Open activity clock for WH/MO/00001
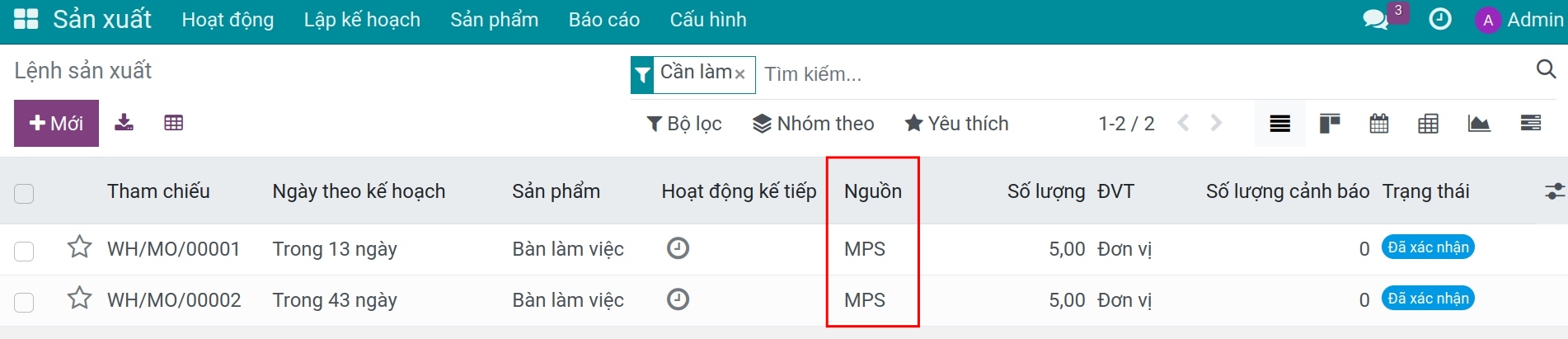 coord(678,247)
